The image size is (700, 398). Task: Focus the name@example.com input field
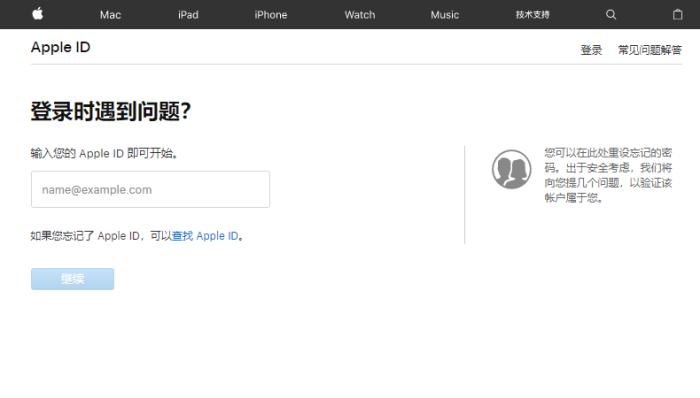point(150,189)
